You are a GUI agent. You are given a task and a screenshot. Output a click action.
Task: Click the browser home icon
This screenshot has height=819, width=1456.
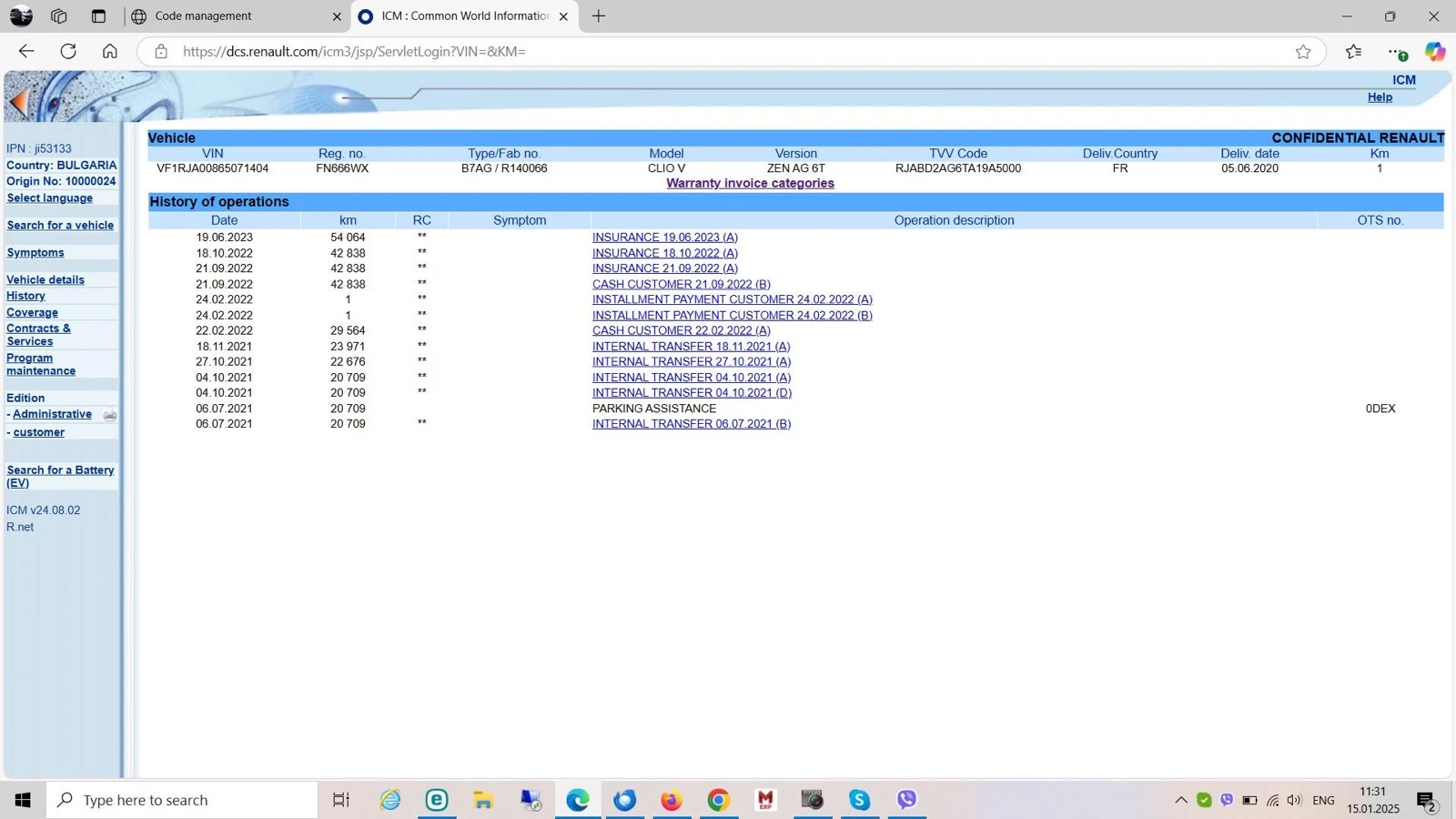110,52
